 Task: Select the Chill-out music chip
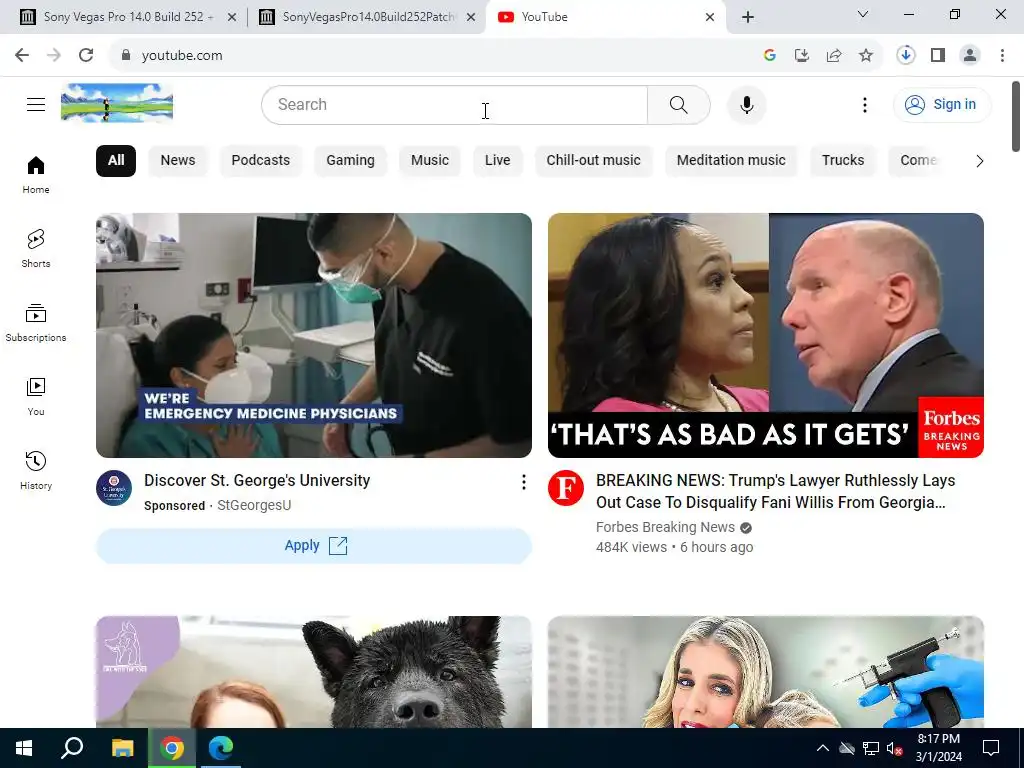point(594,161)
